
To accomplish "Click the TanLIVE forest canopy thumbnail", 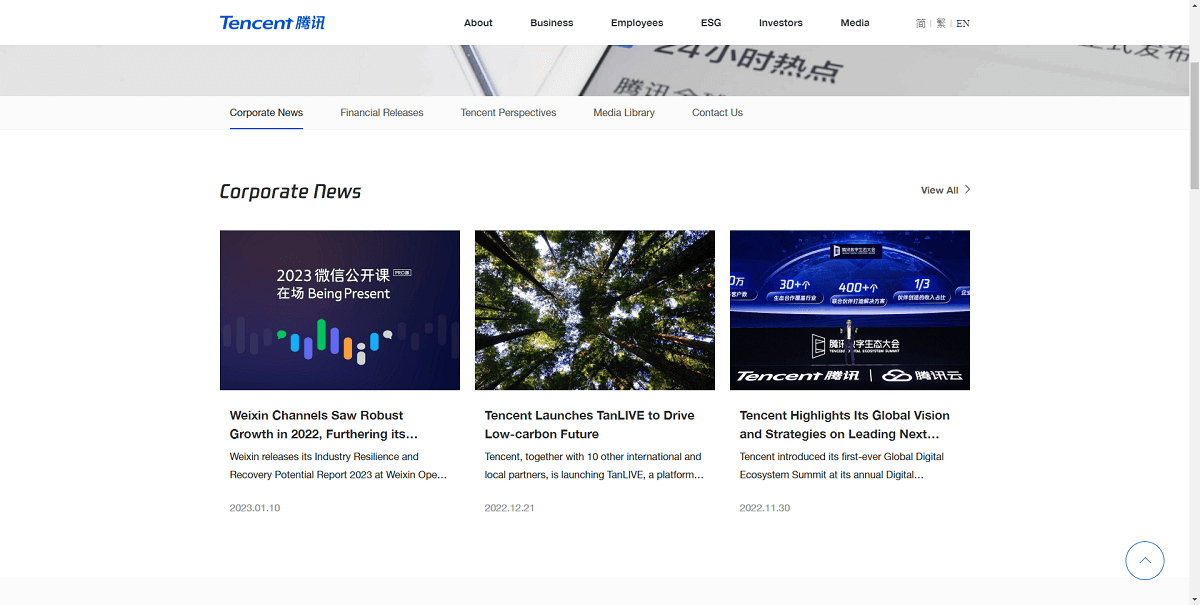I will [594, 310].
